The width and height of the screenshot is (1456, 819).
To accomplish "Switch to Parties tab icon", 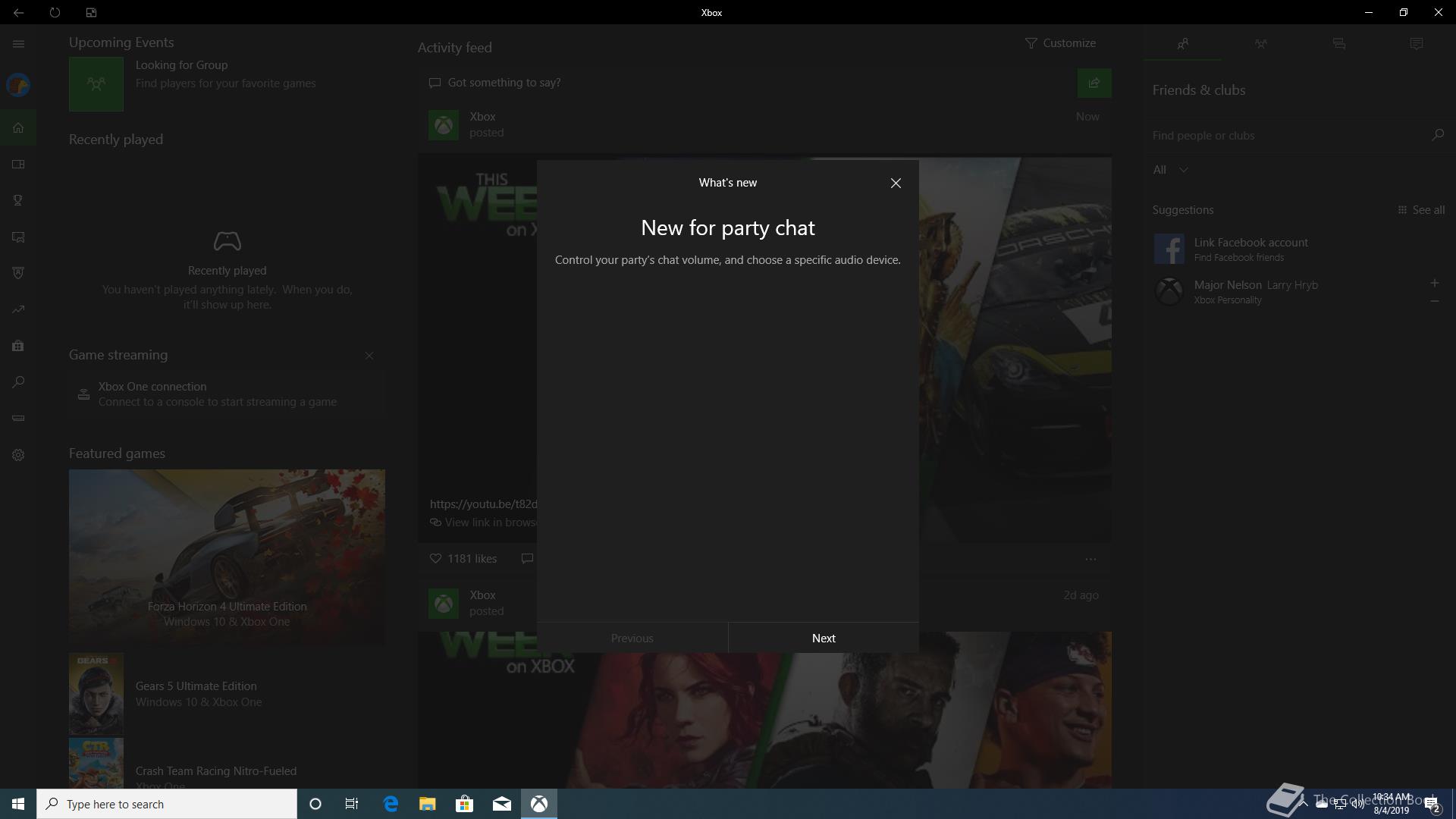I will [x=1260, y=44].
